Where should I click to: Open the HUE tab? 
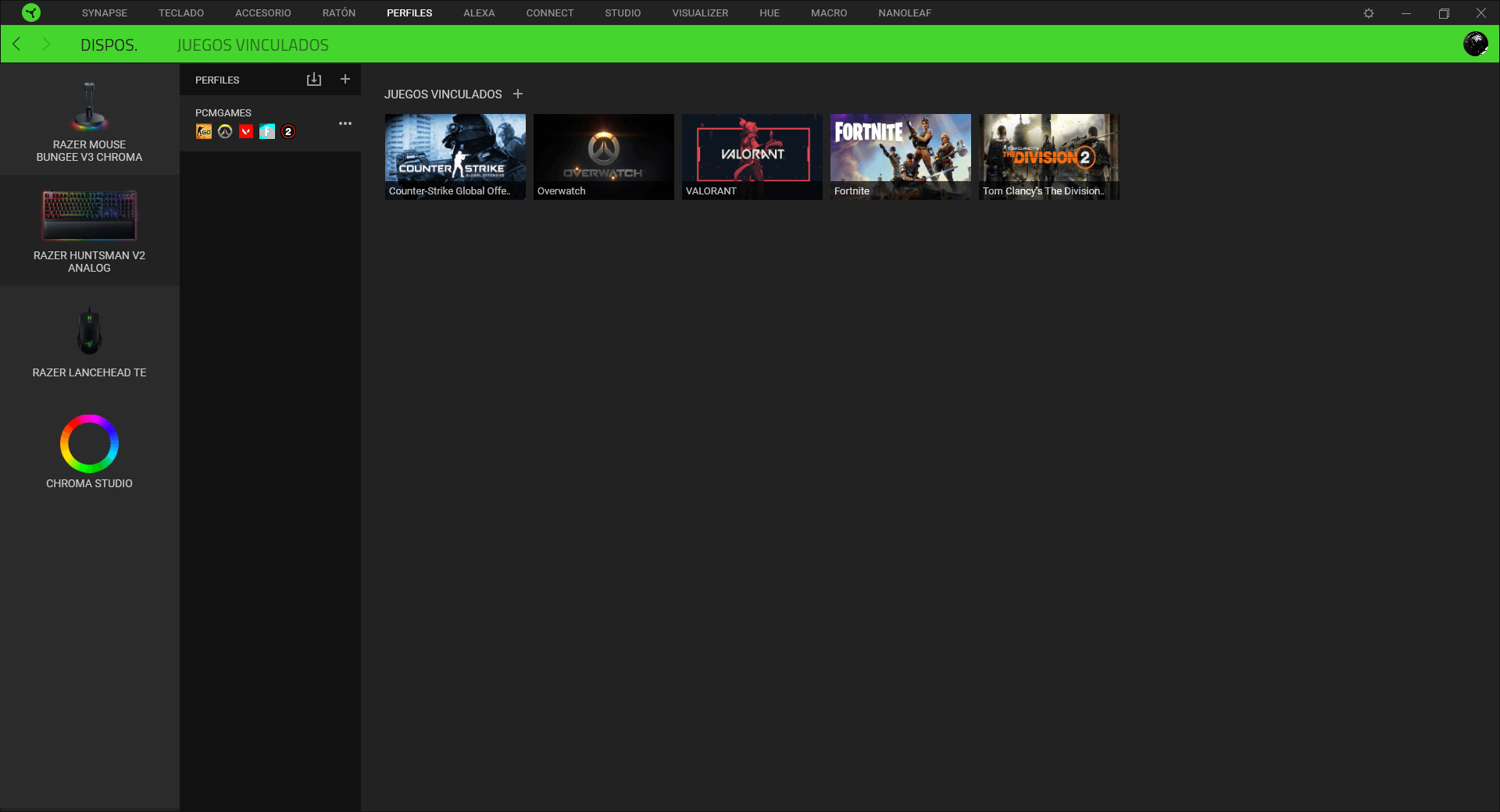[x=770, y=13]
